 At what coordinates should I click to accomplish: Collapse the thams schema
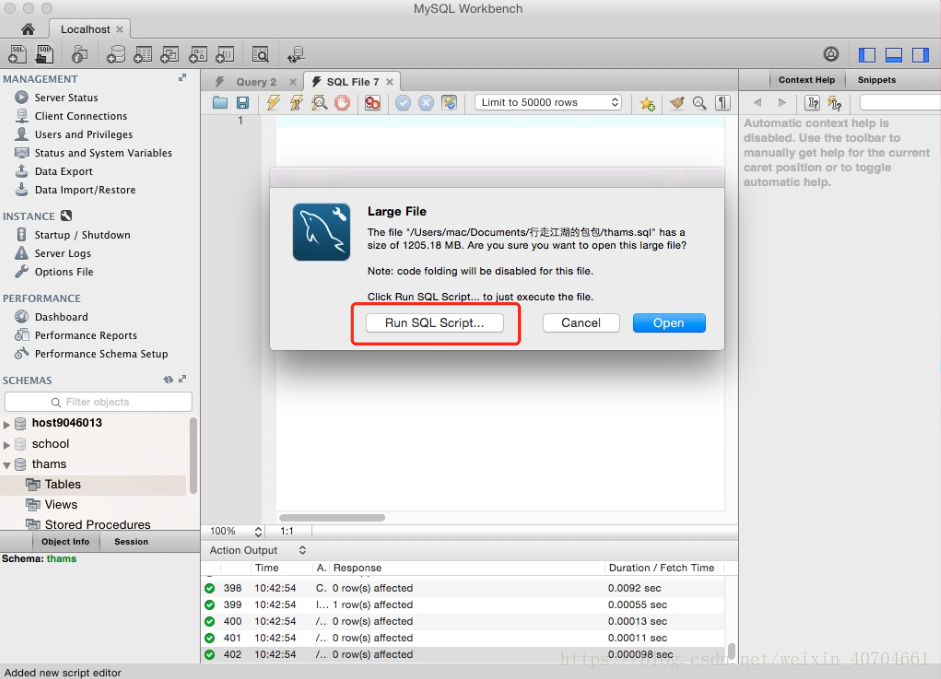pos(7,465)
